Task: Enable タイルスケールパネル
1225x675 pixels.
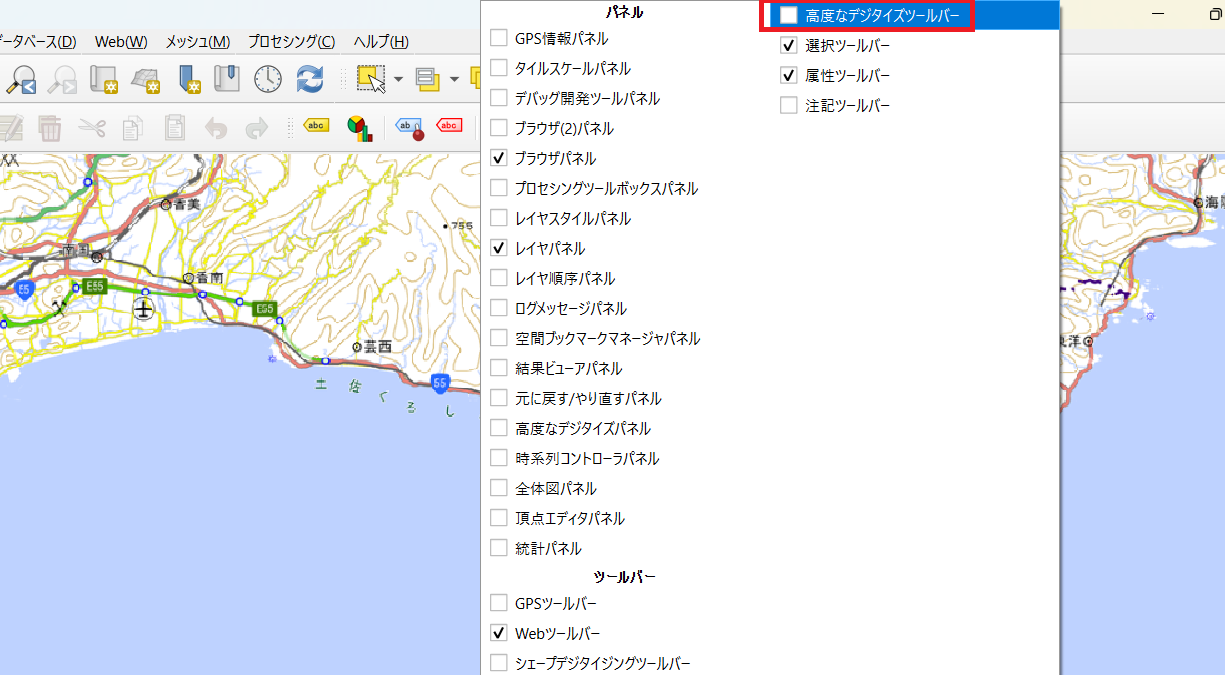Action: [x=499, y=68]
